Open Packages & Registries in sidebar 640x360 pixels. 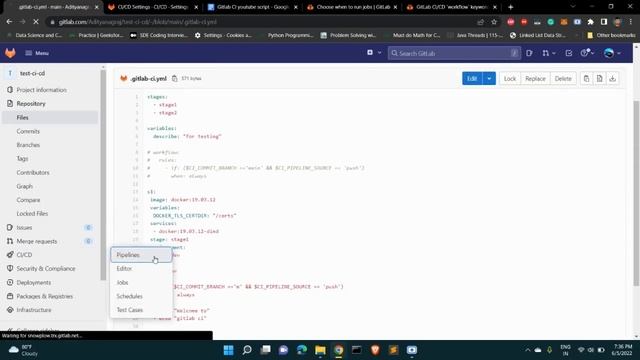pyautogui.click(x=44, y=296)
